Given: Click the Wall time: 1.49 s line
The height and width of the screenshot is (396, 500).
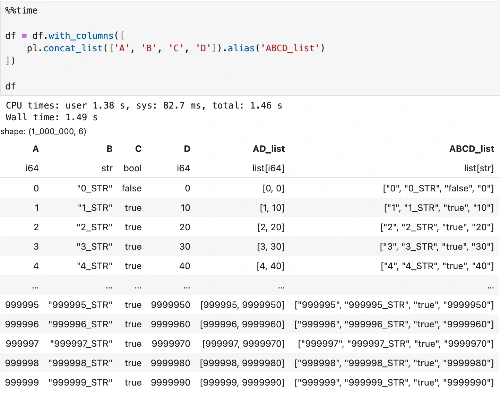Looking at the screenshot, I should pos(52,117).
